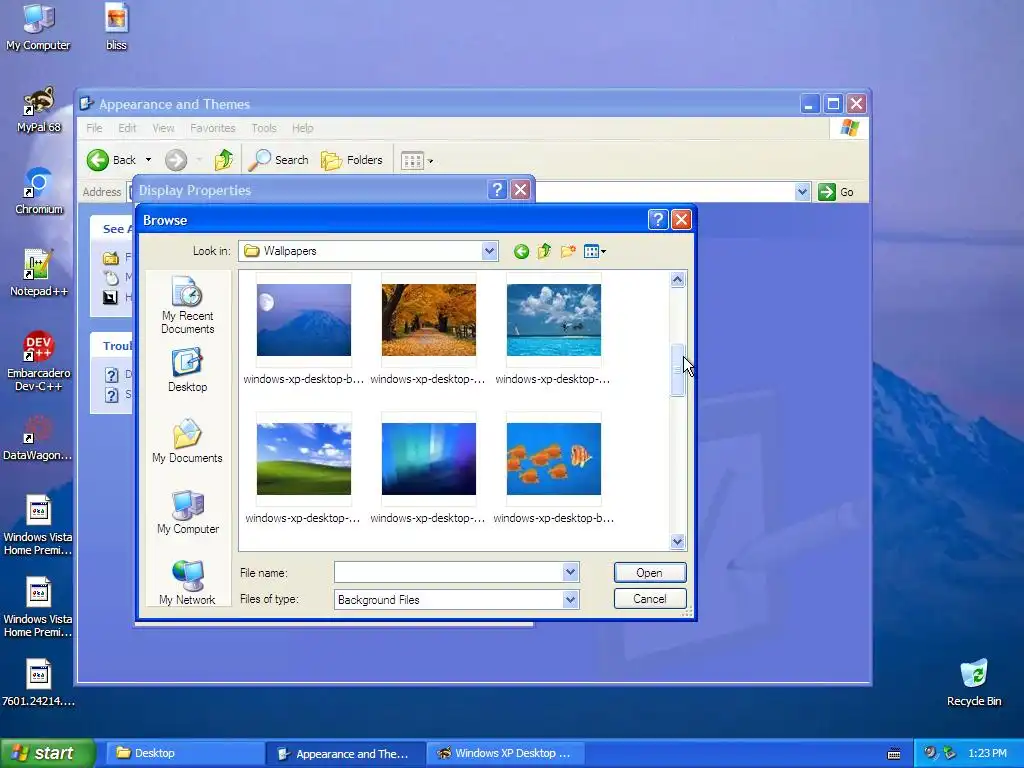Viewport: 1024px width, 768px height.
Task: Select the Recycle Bin icon
Action: 974,683
